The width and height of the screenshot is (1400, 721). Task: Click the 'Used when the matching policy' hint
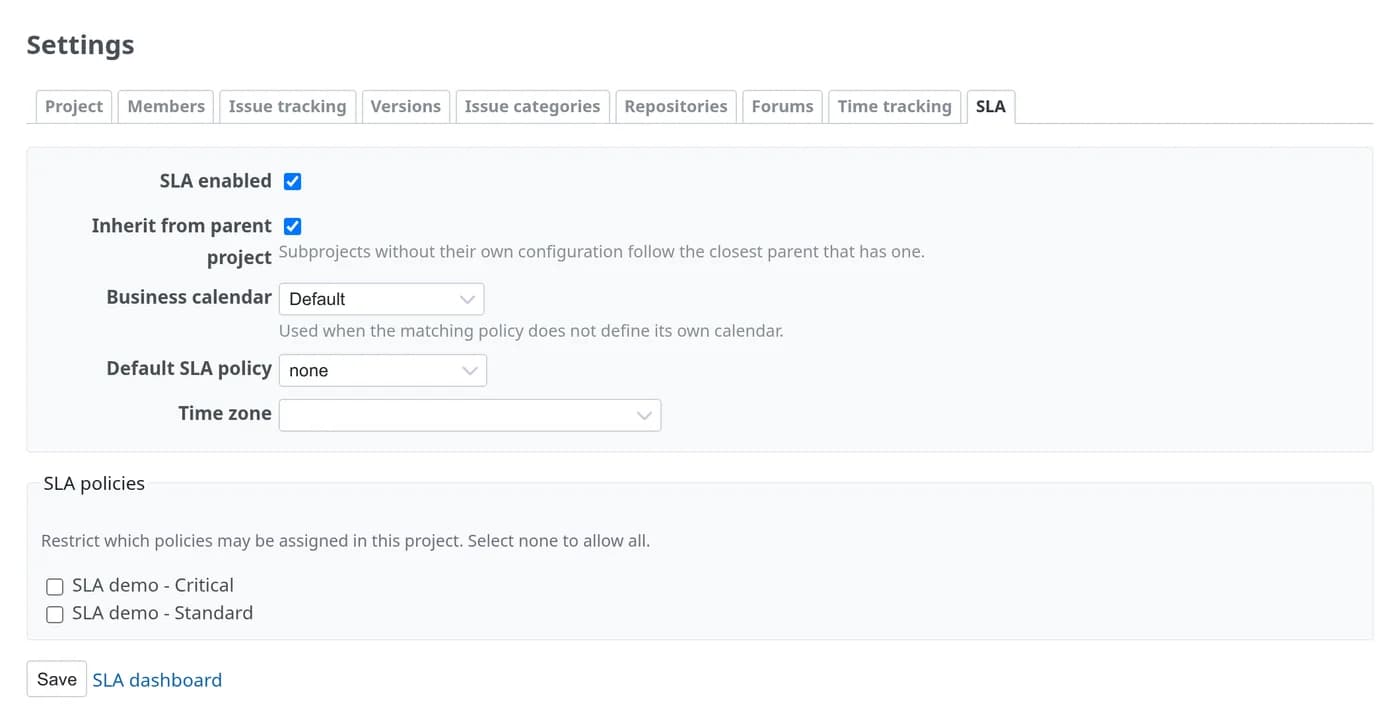click(531, 330)
